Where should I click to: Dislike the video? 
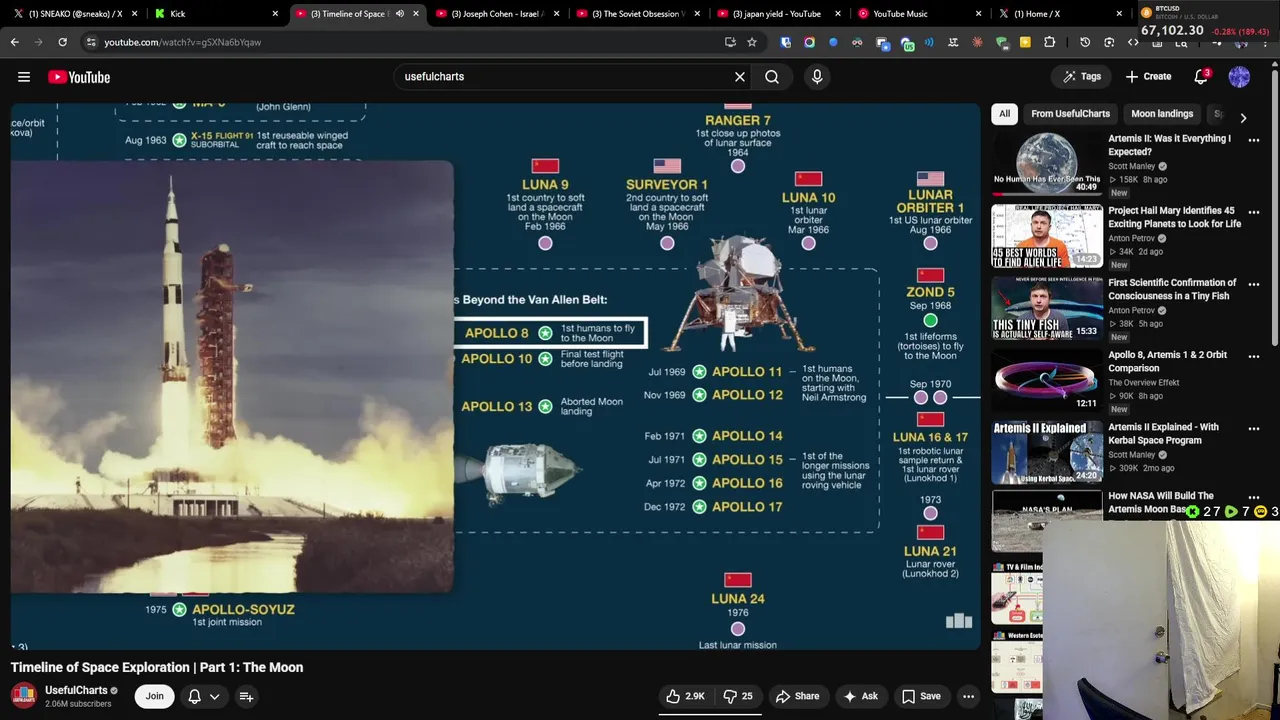[x=738, y=696]
